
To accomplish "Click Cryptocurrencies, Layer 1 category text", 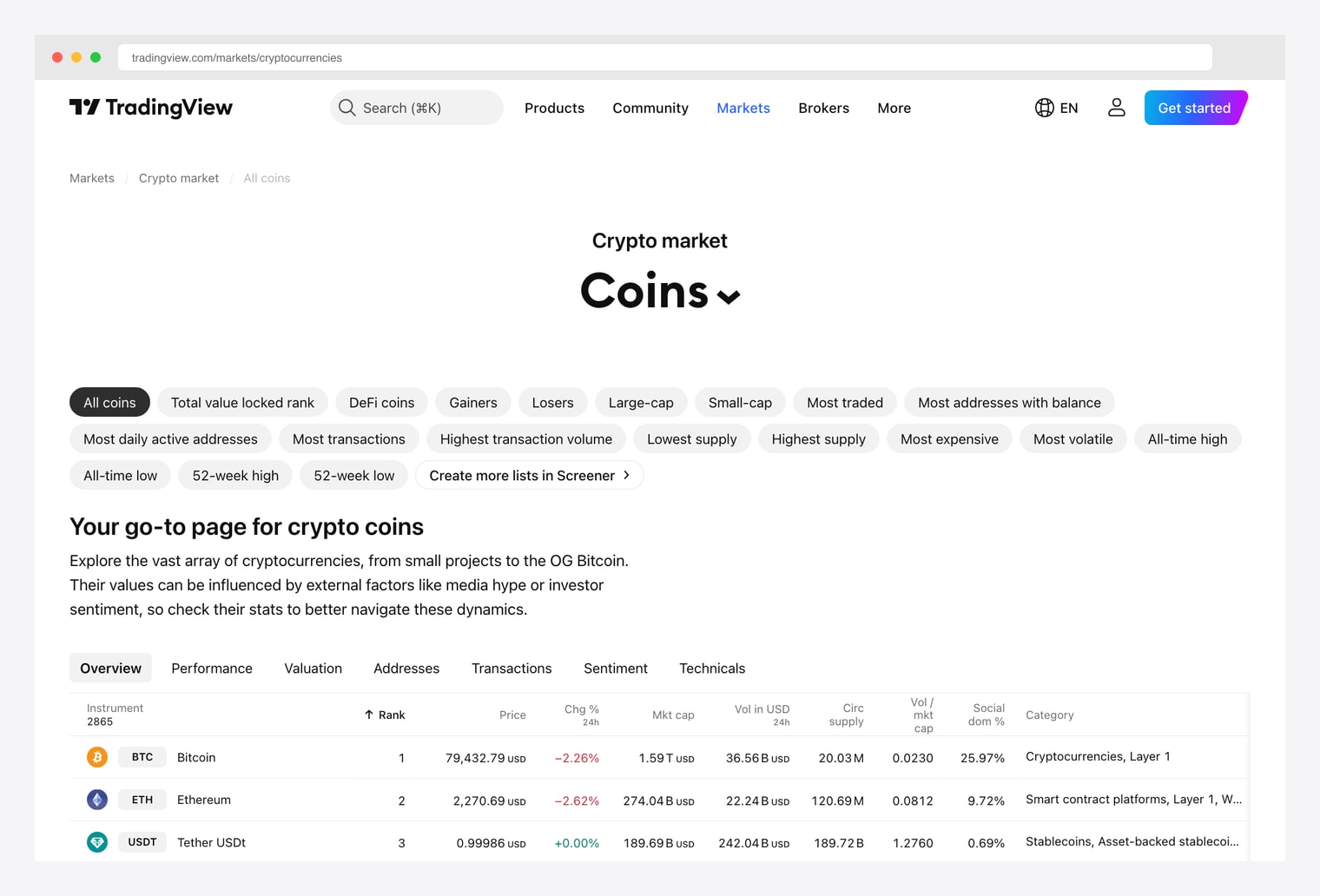I will point(1098,757).
